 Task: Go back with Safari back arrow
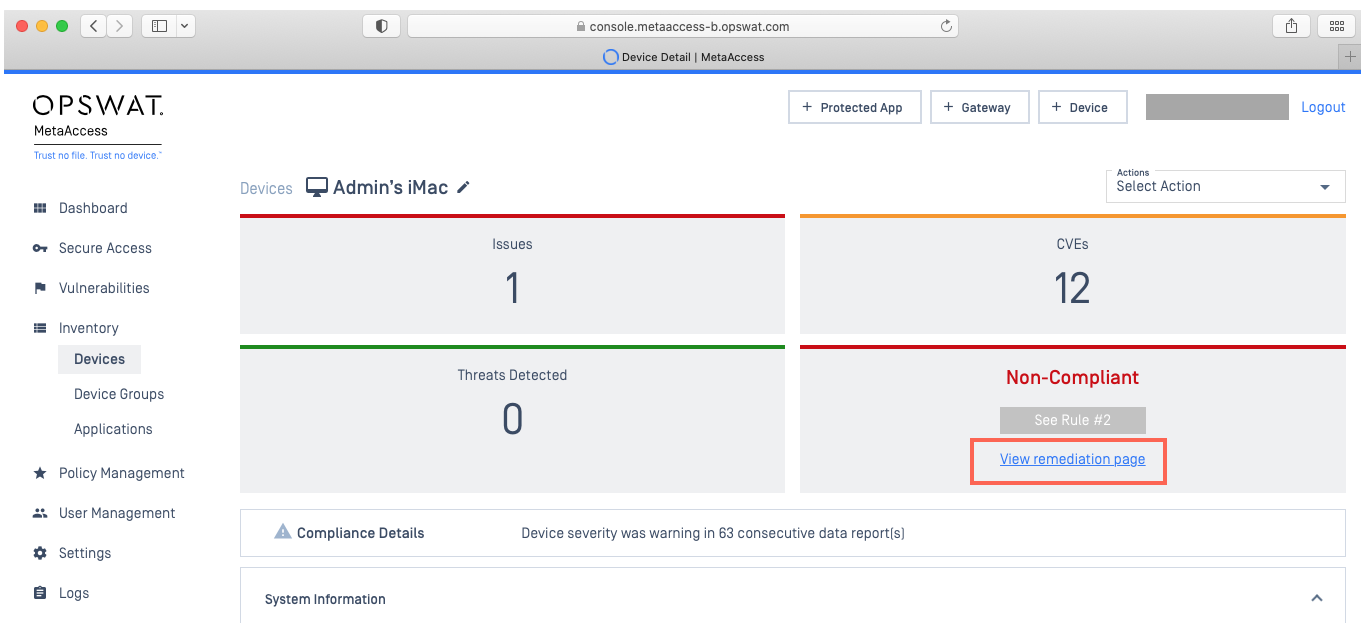(x=93, y=26)
